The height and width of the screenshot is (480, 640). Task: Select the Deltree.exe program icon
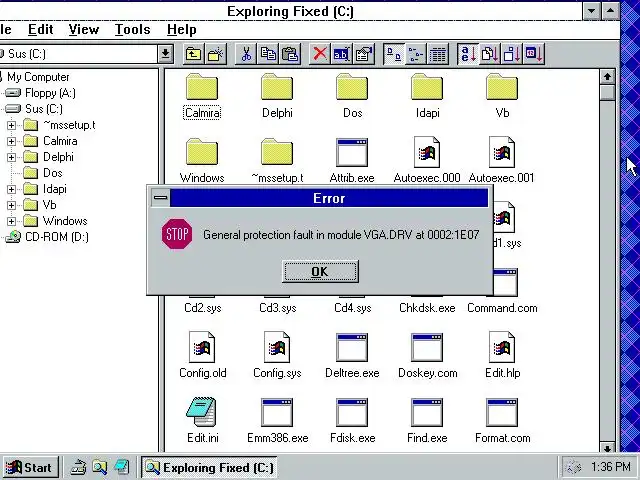point(352,347)
